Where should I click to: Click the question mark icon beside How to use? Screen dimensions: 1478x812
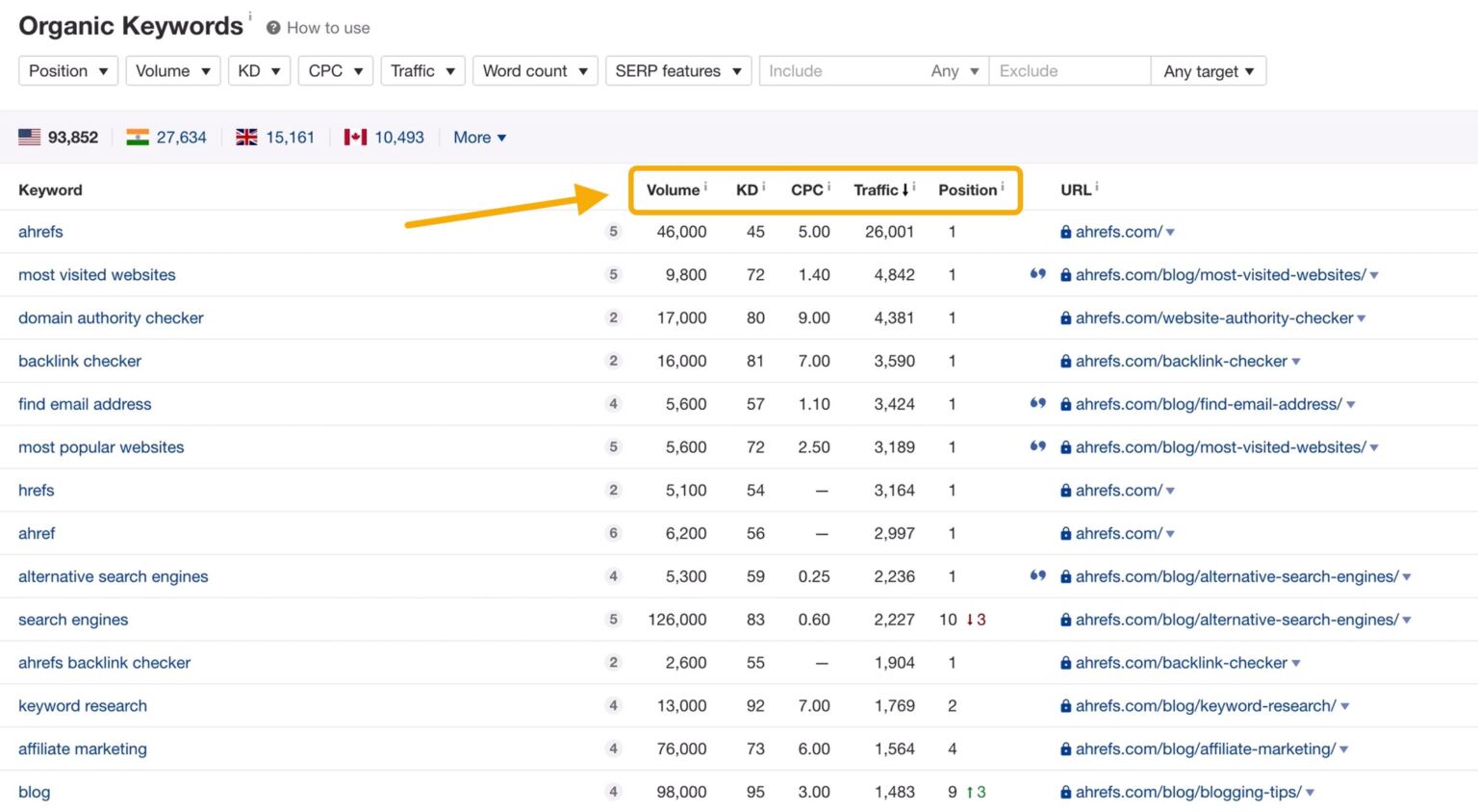(273, 28)
